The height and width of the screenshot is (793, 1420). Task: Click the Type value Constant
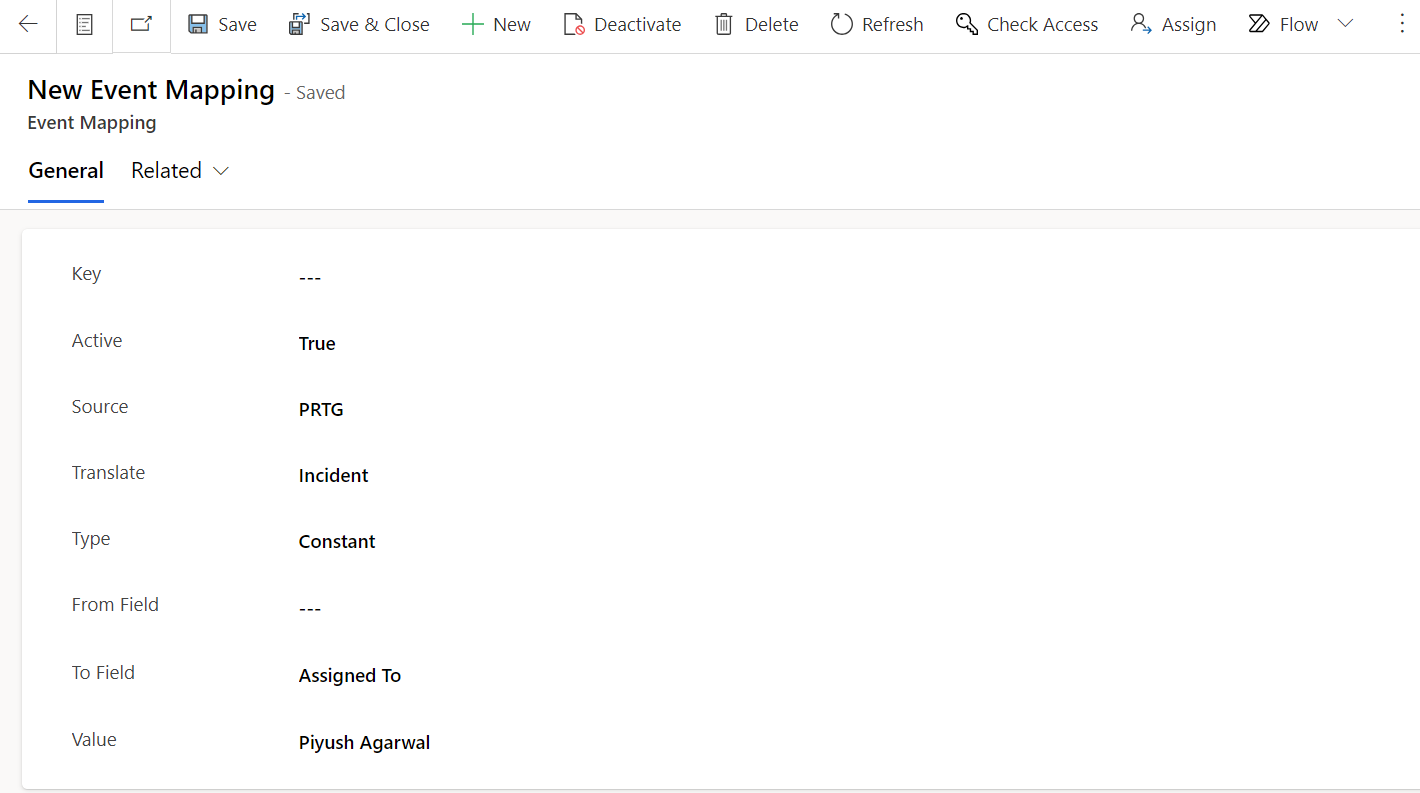[x=337, y=541]
